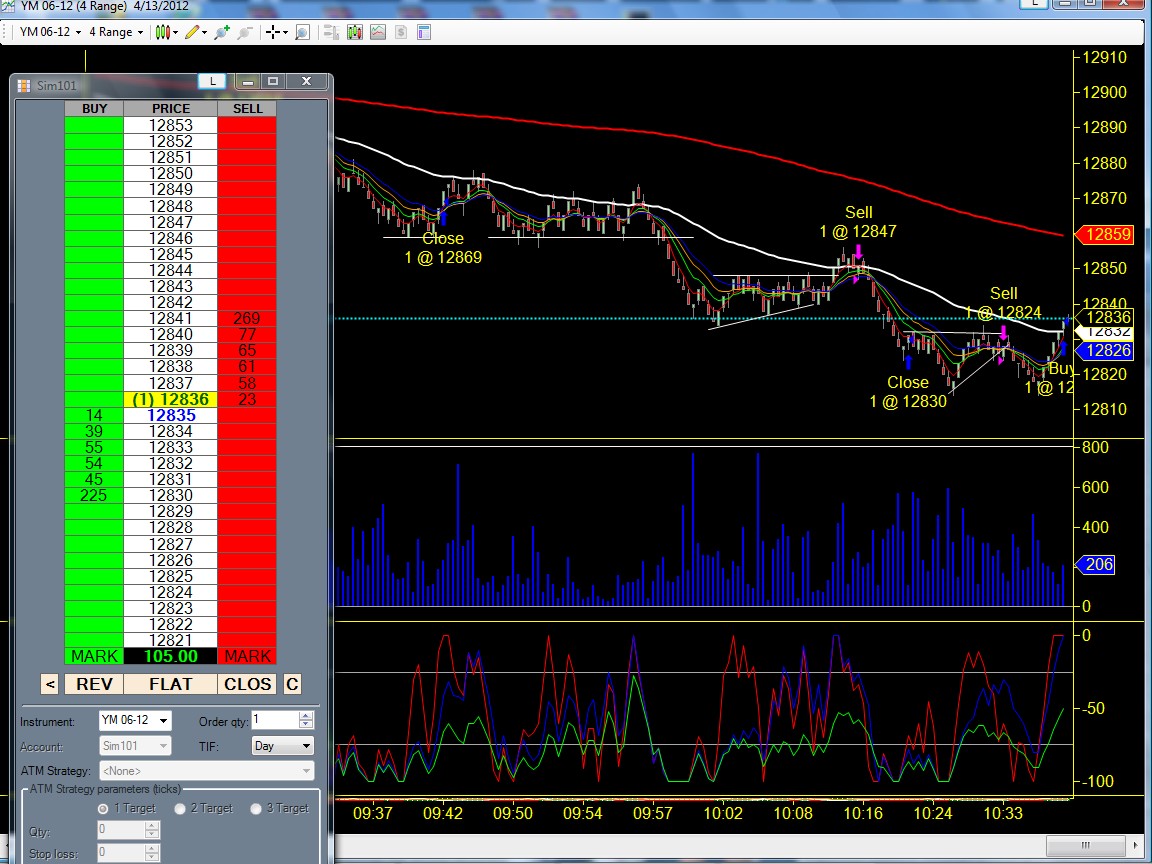Click the SELL cell showing 23 at 12836
Screen dimensions: 1152x864
(247, 400)
